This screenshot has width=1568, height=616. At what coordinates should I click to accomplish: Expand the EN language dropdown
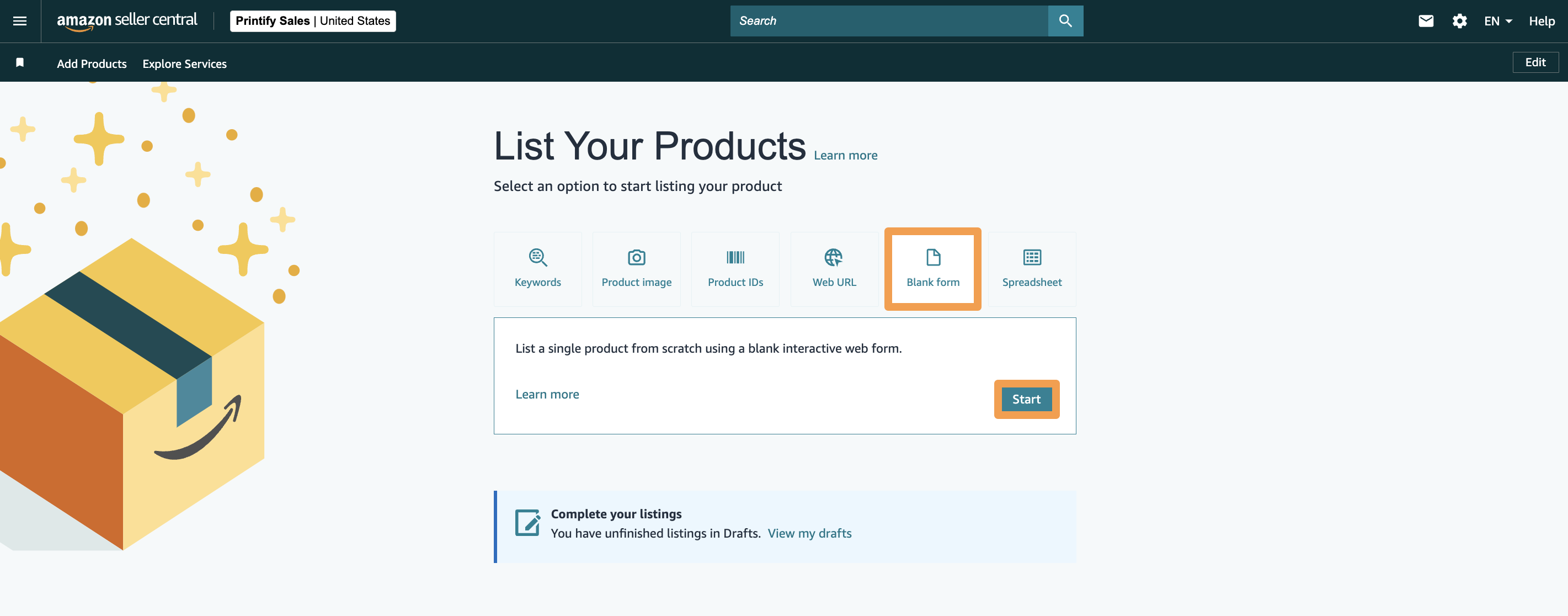click(x=1497, y=22)
